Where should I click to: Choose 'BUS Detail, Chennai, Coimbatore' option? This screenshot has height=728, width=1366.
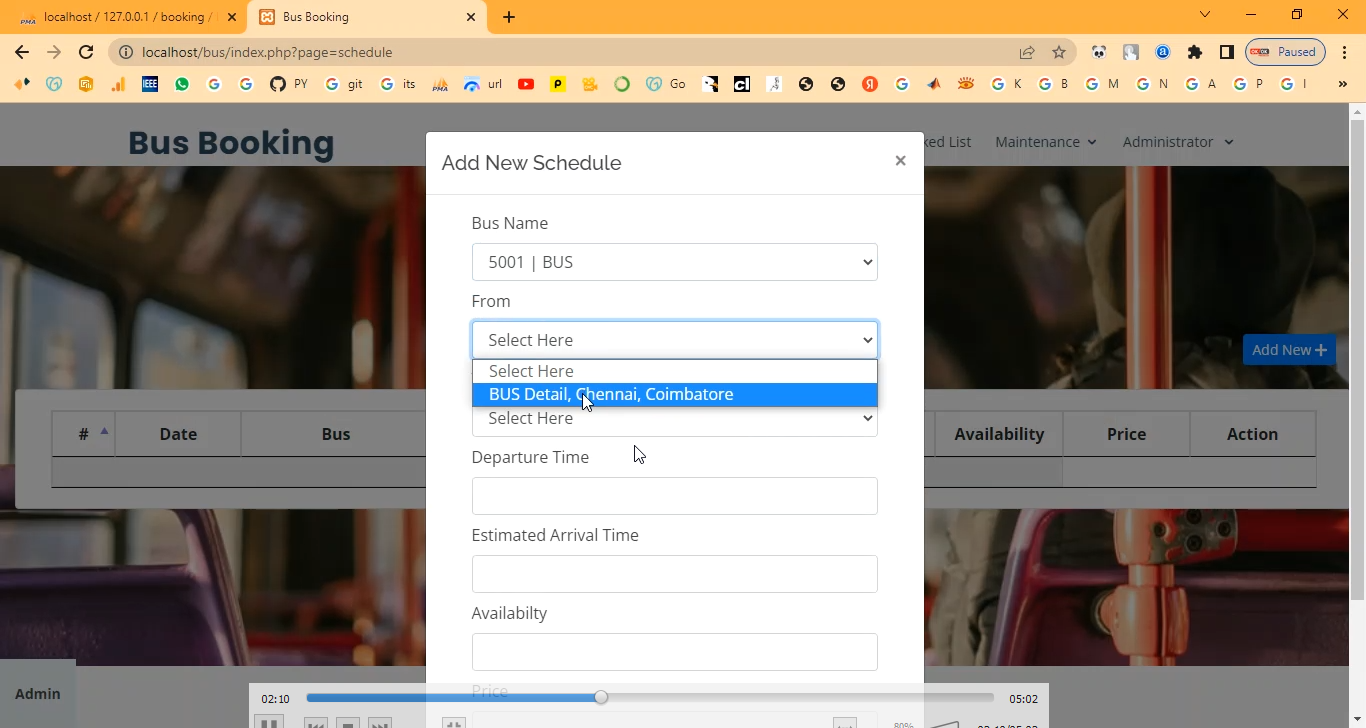675,394
